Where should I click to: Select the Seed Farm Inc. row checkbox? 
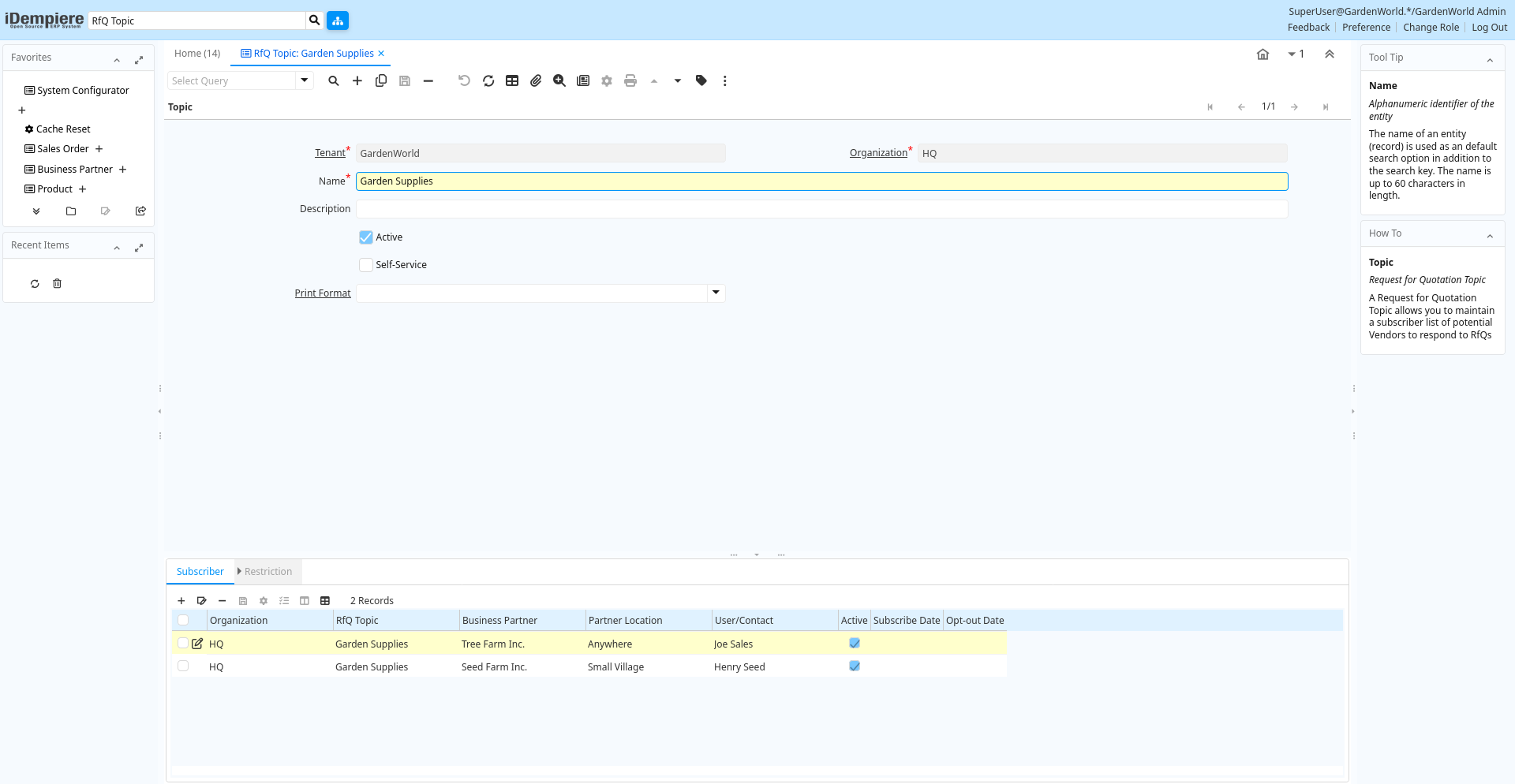pyautogui.click(x=183, y=666)
